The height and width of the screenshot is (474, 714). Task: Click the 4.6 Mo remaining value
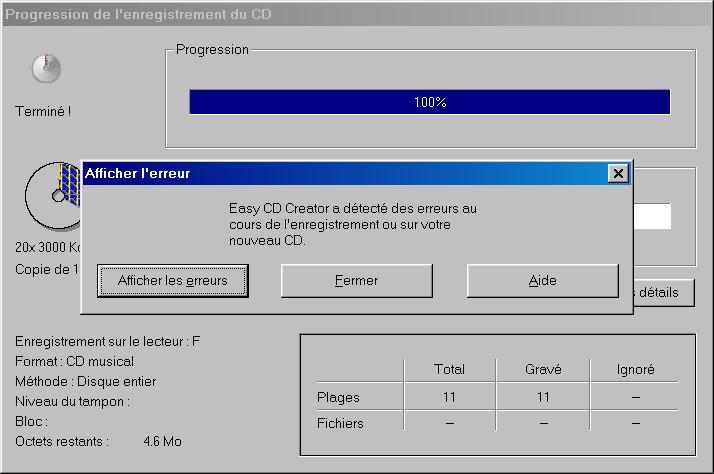[x=163, y=442]
